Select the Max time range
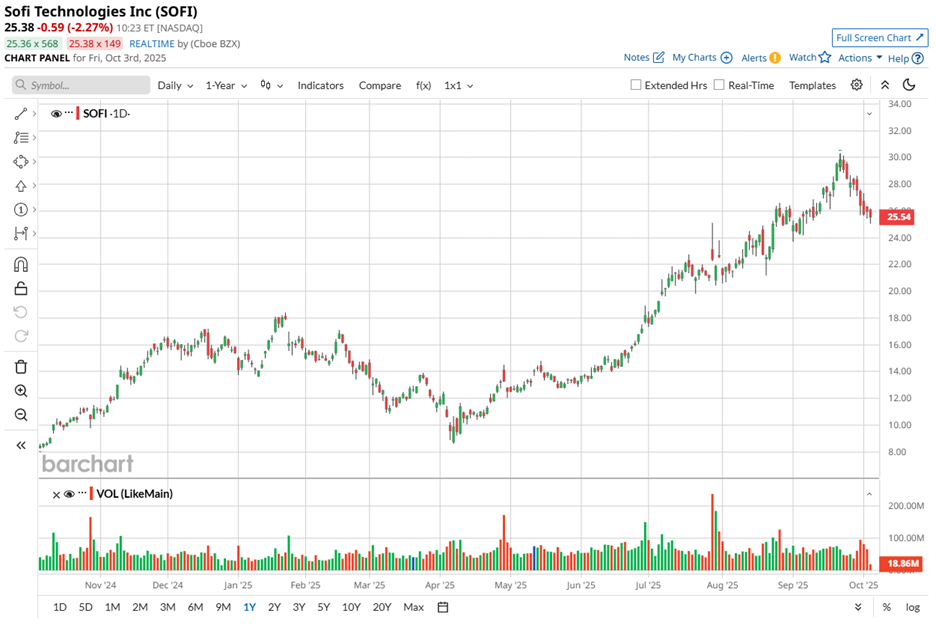Screen dimensions: 936x625 (x=414, y=607)
